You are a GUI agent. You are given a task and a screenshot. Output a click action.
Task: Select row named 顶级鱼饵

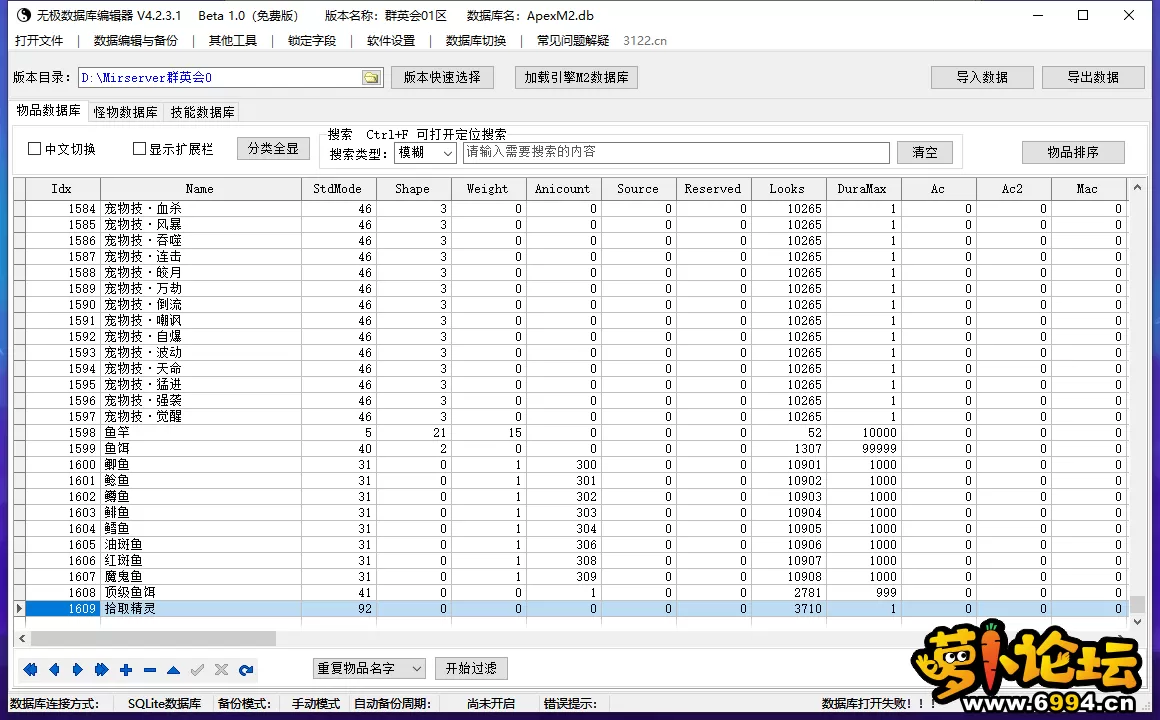[x=570, y=593]
